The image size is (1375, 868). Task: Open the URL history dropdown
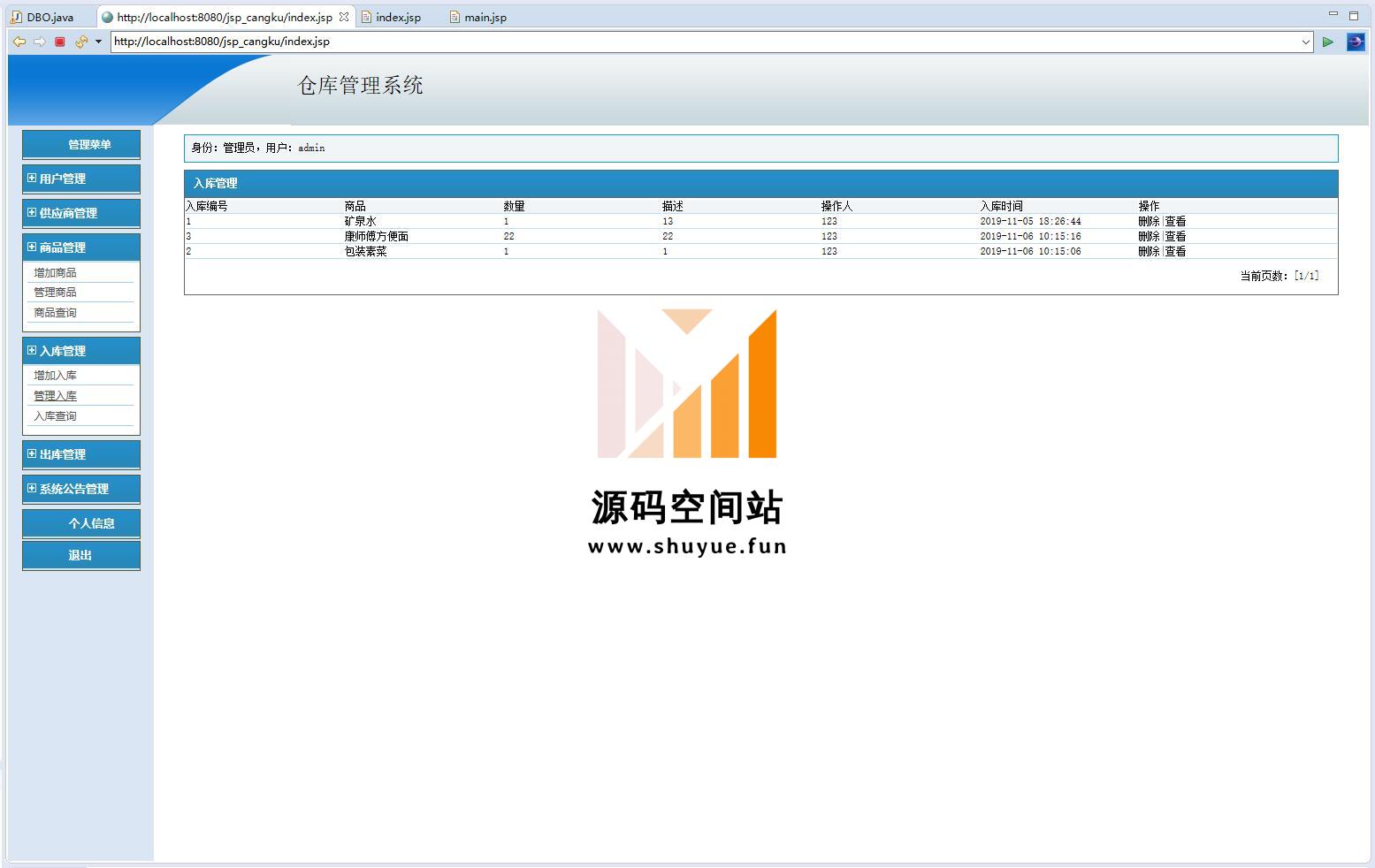(x=1306, y=42)
